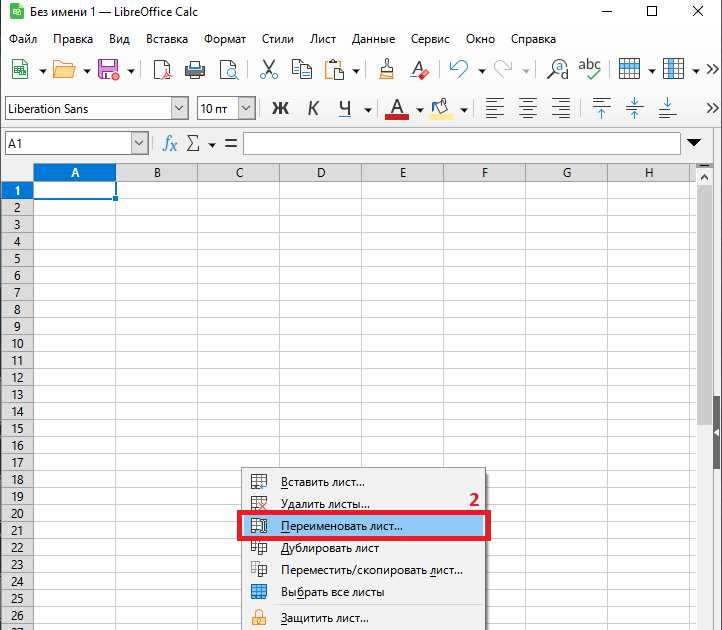
Task: Expand the Undo history dropdown arrow
Action: [482, 71]
